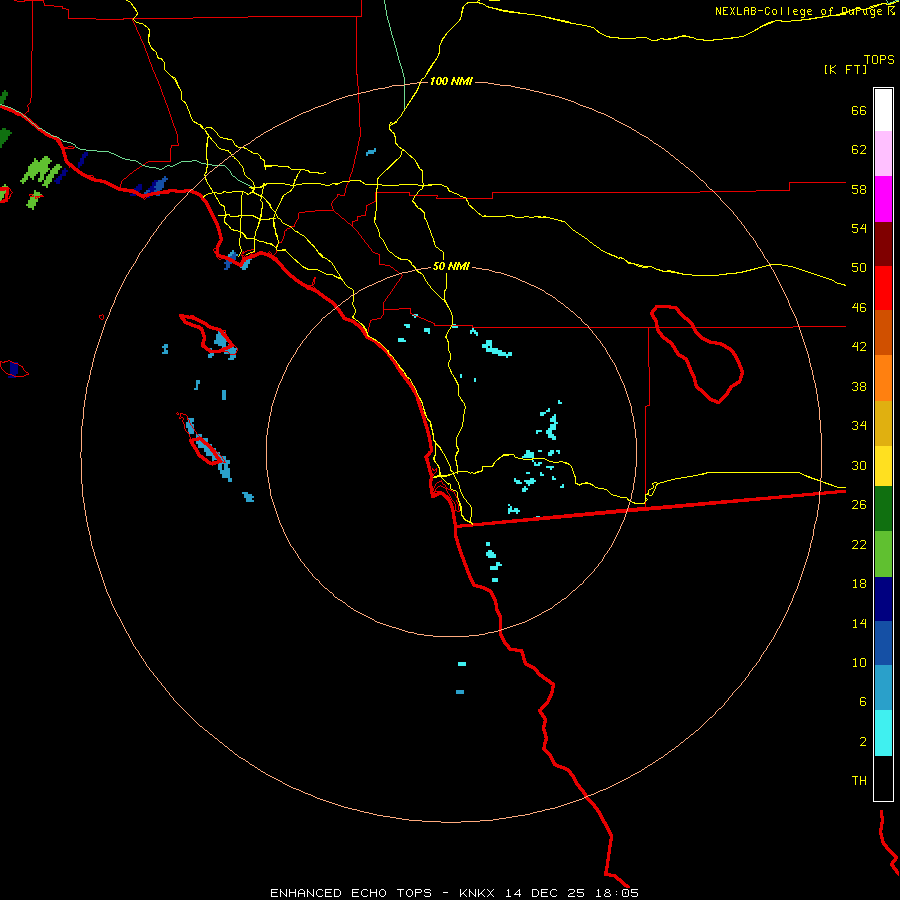
Task: Click the 6 legend value
Action: tap(863, 702)
